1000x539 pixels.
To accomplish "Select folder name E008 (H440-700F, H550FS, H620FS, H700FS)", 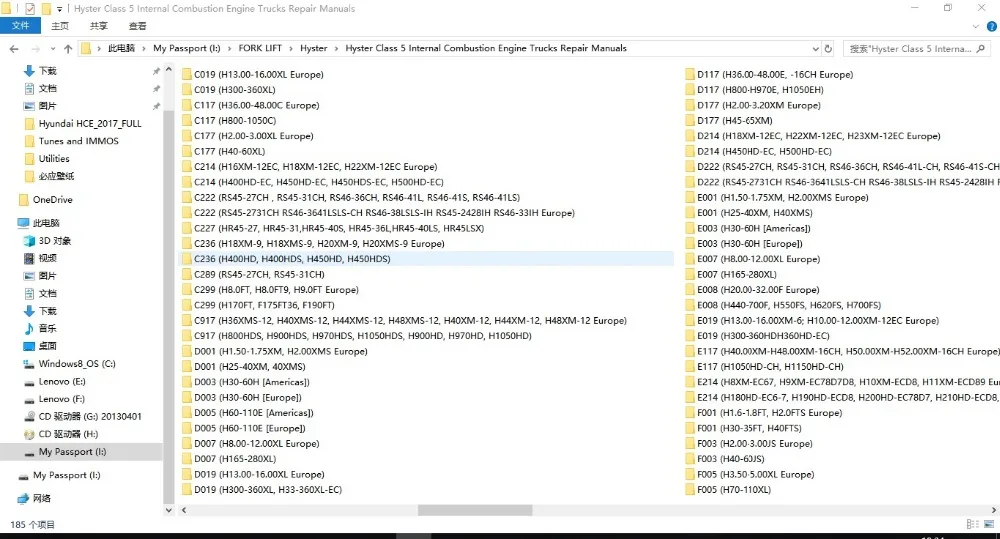I will [789, 305].
